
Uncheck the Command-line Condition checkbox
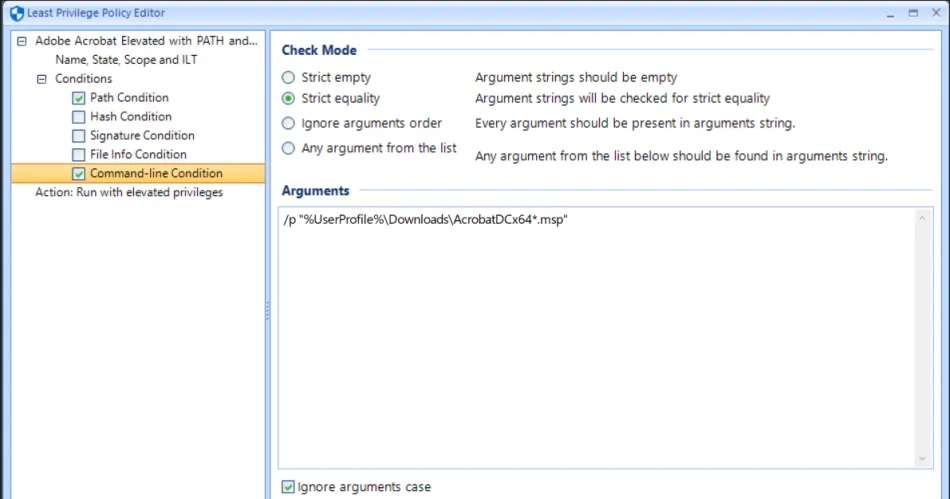(x=79, y=174)
